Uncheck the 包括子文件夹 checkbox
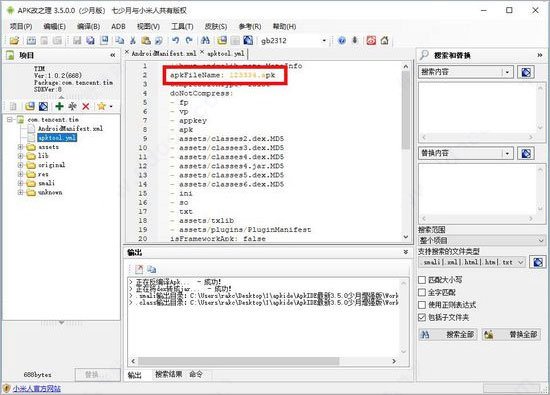 pyautogui.click(x=422, y=317)
